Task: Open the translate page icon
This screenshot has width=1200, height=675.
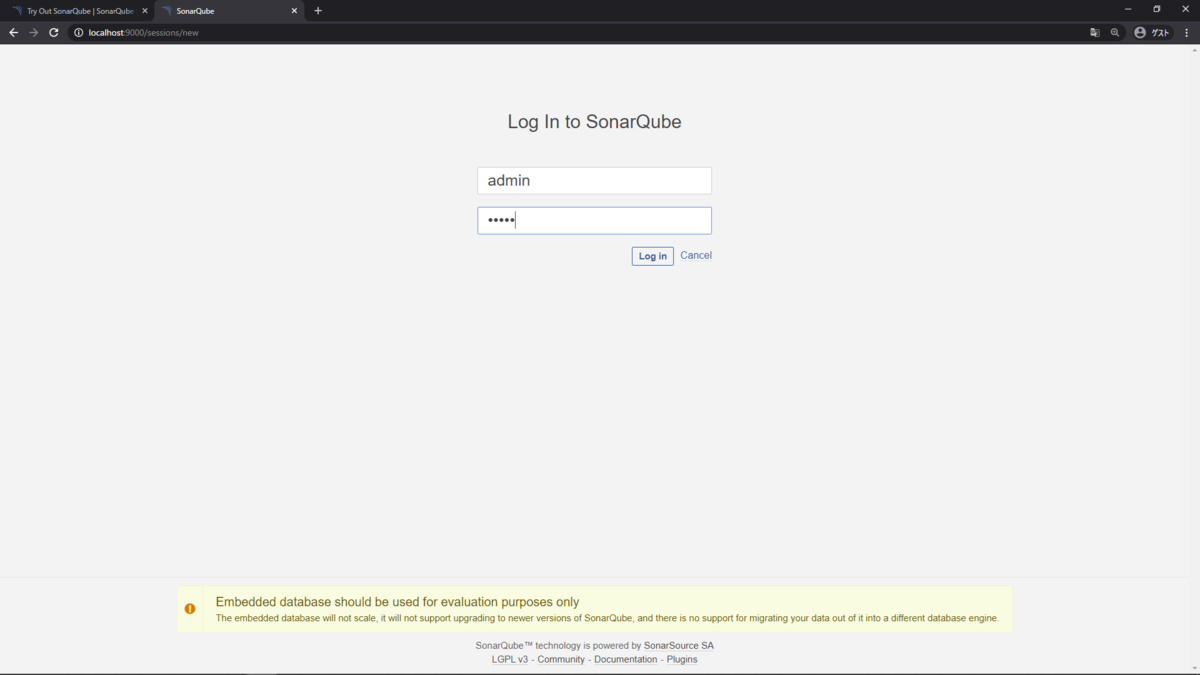Action: pos(1095,32)
